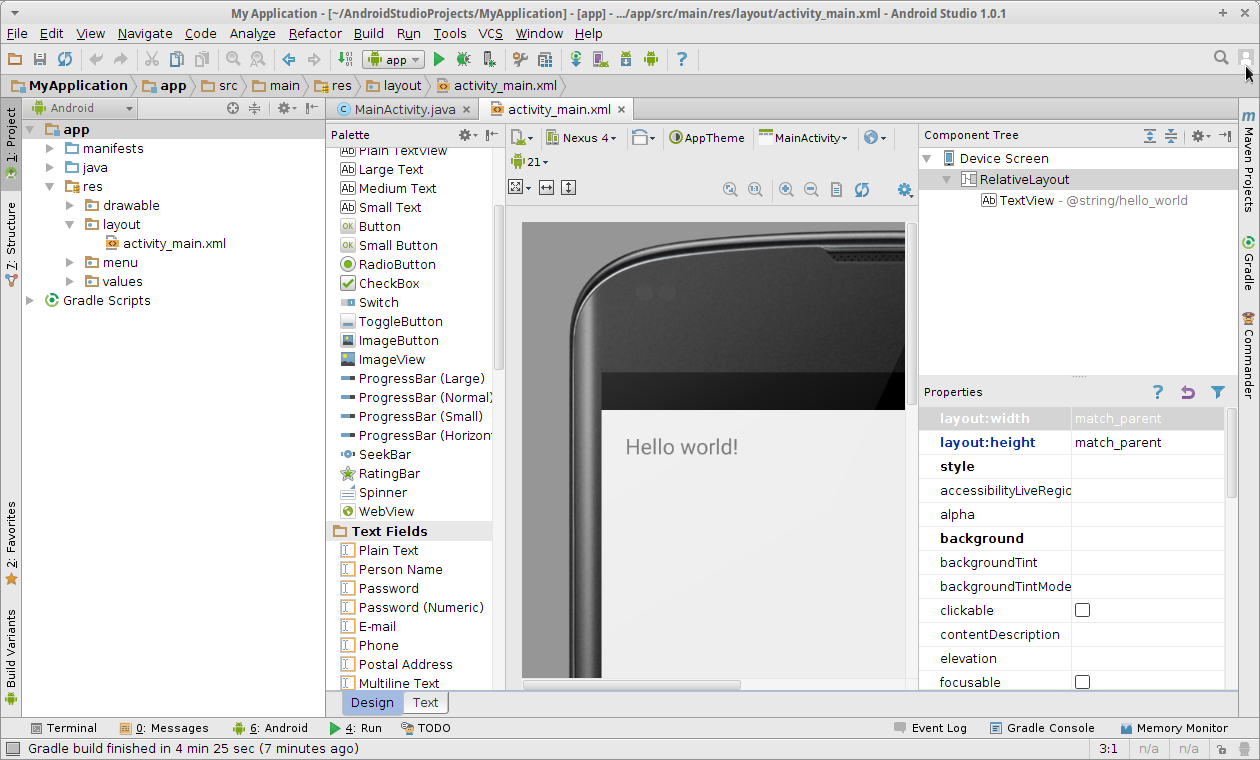Open Project Structure from toolbar icon
The width and height of the screenshot is (1260, 760).
[545, 59]
